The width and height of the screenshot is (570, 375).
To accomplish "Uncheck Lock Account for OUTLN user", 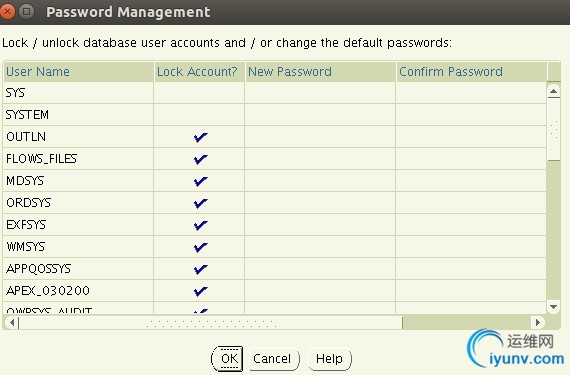I will point(200,137).
